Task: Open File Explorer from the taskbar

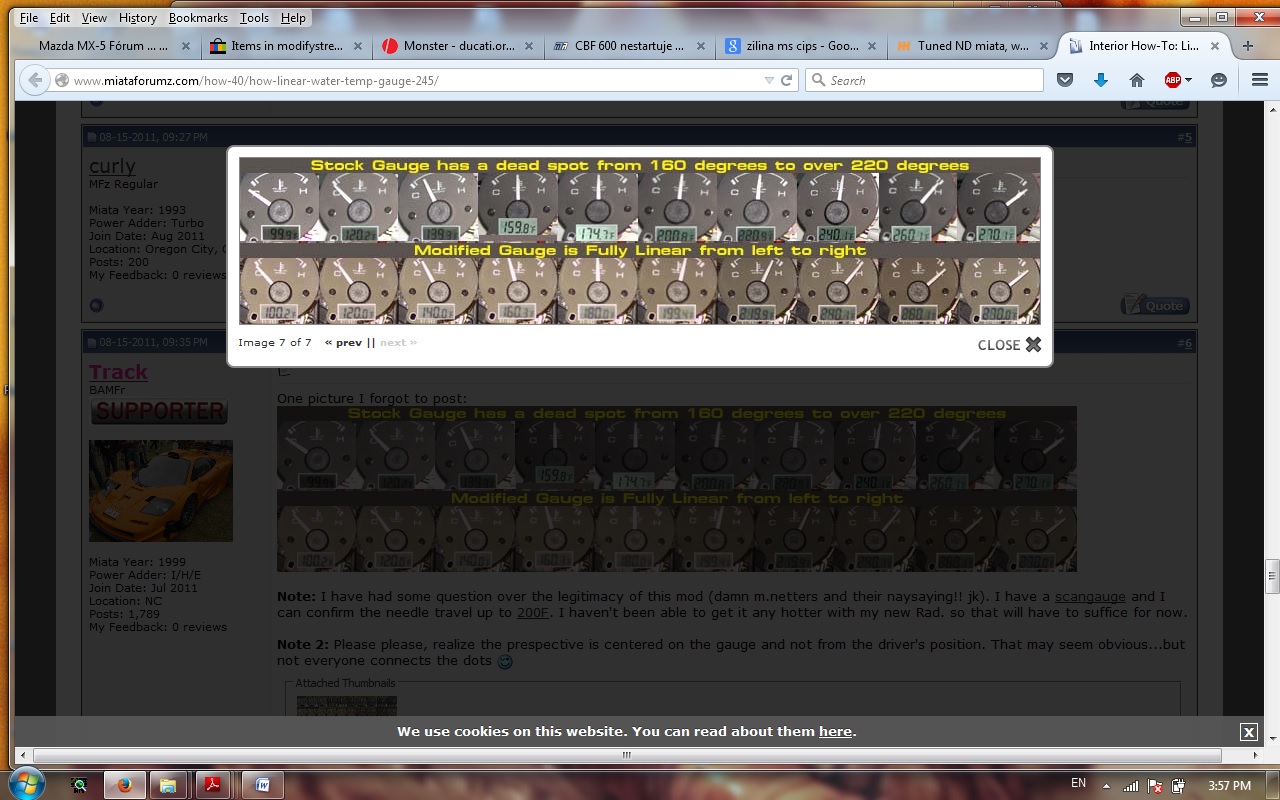Action: [x=168, y=786]
